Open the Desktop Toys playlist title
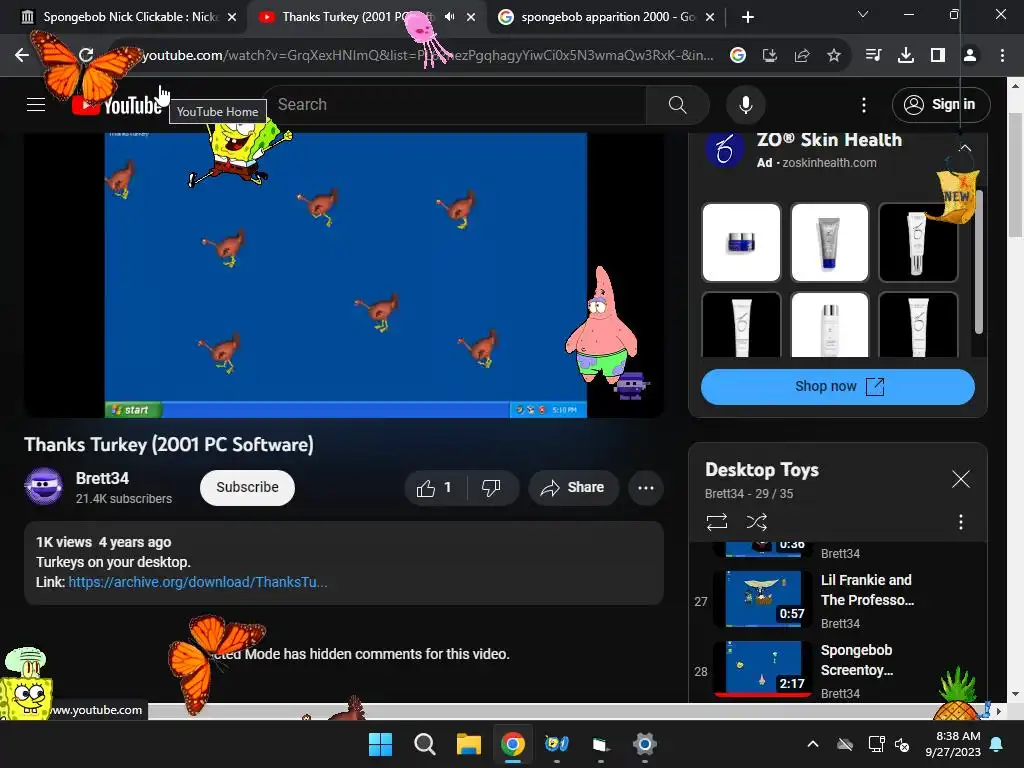1024x768 pixels. (761, 470)
